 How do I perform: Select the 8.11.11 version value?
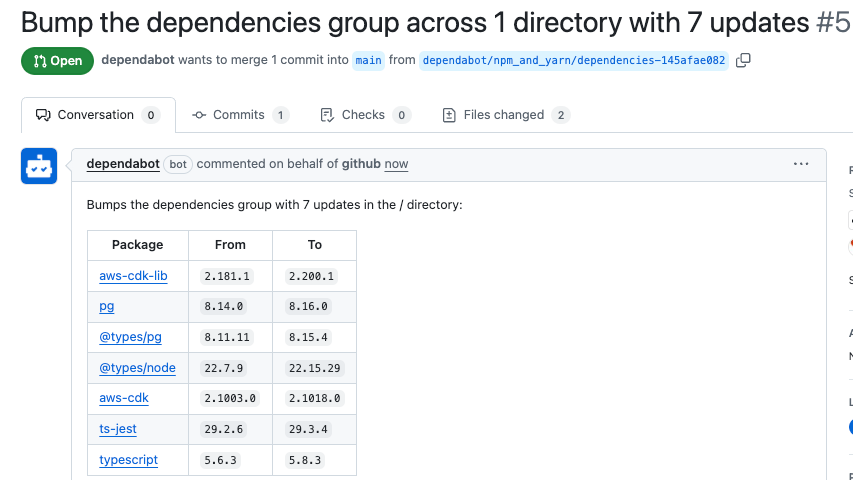click(227, 337)
